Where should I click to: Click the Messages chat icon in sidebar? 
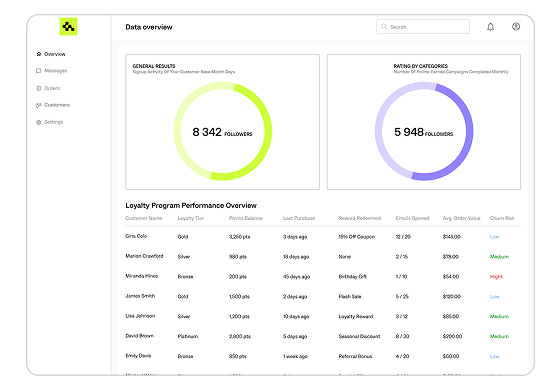(x=39, y=71)
